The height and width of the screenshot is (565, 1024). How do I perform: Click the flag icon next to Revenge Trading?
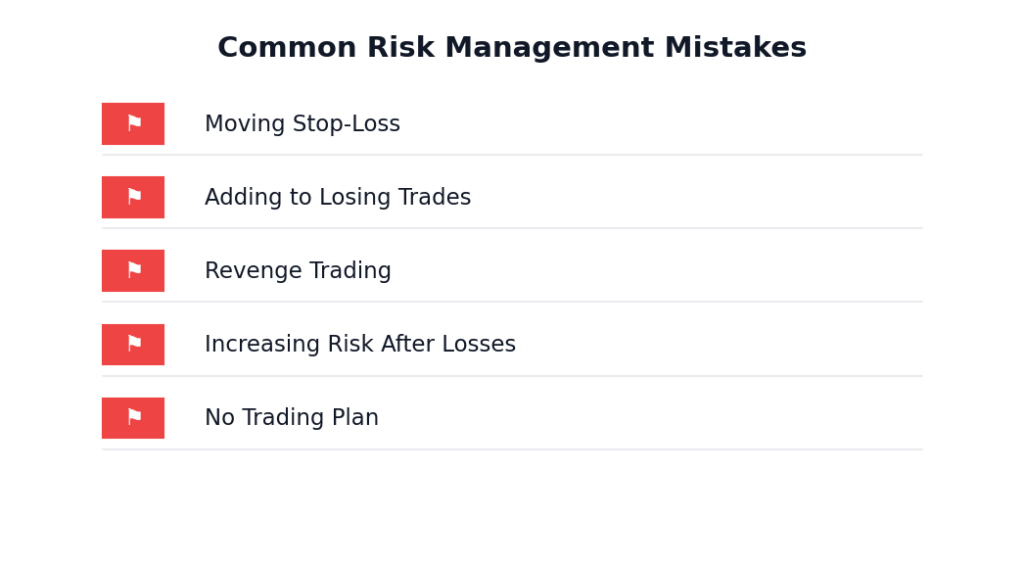(133, 271)
